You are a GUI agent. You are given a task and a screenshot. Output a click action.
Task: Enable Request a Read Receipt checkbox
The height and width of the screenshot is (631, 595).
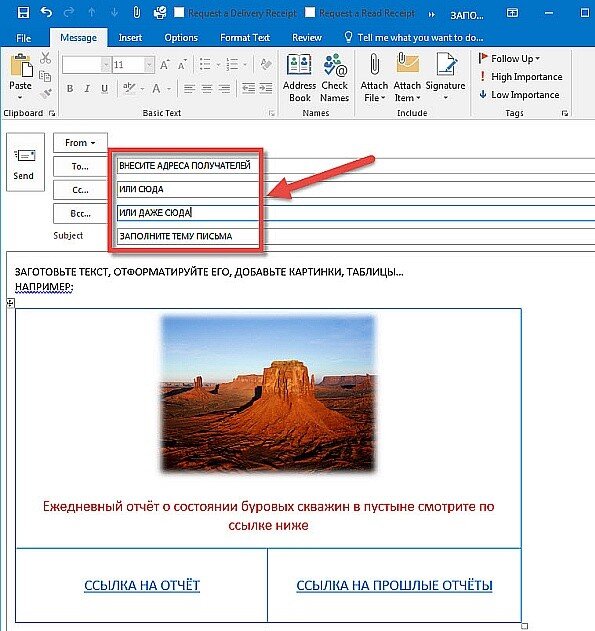coord(310,12)
